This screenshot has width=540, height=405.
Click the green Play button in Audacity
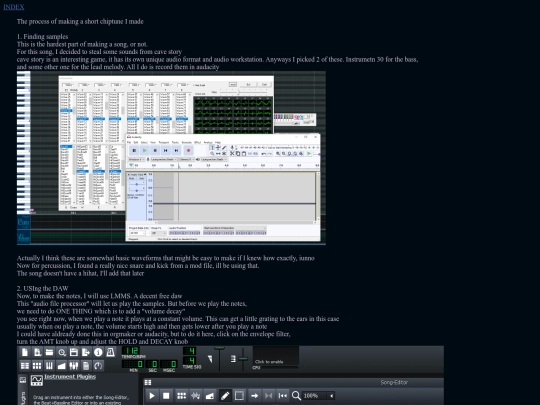[x=145, y=150]
